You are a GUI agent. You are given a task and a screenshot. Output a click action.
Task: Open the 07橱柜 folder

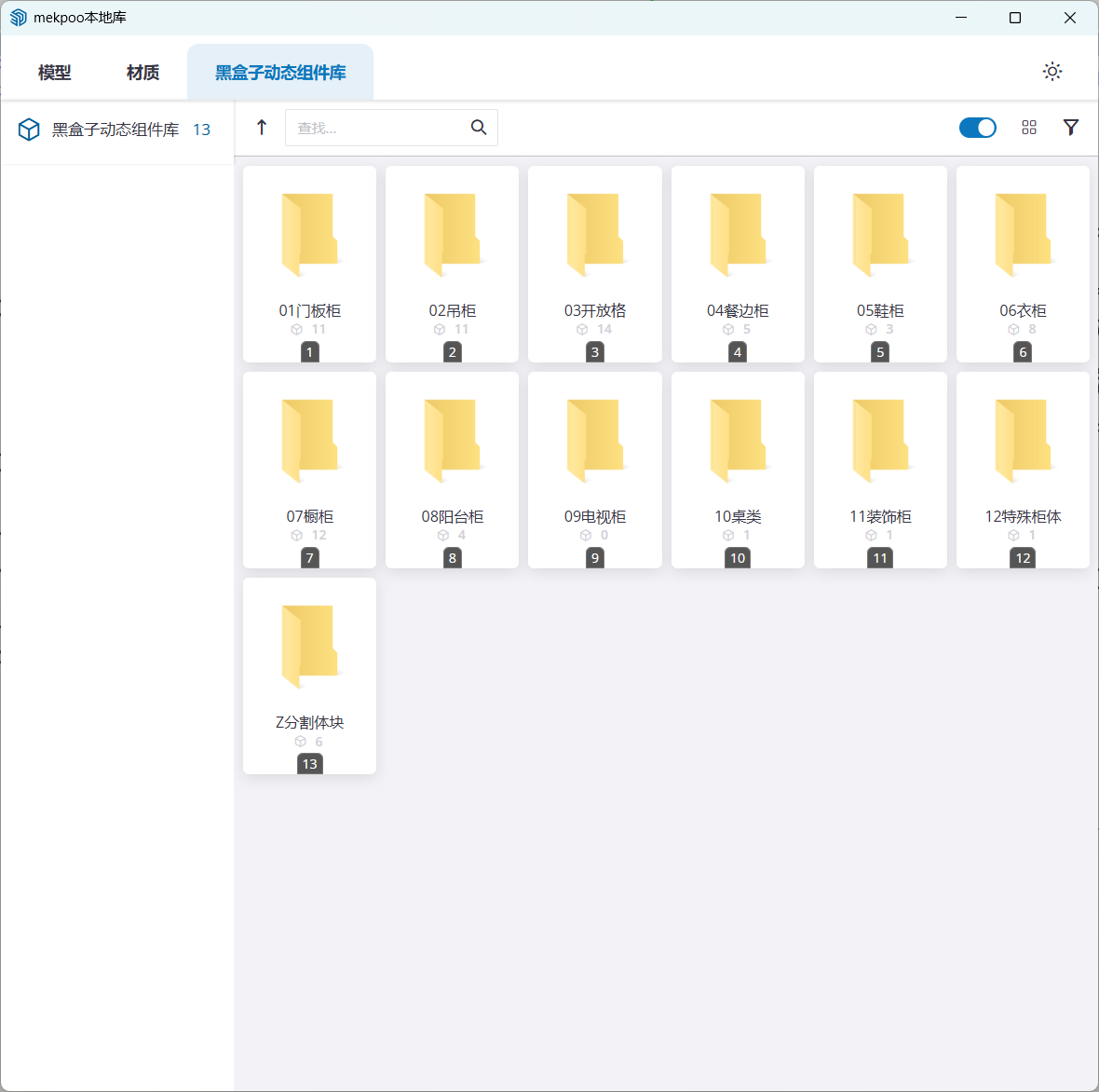(310, 457)
